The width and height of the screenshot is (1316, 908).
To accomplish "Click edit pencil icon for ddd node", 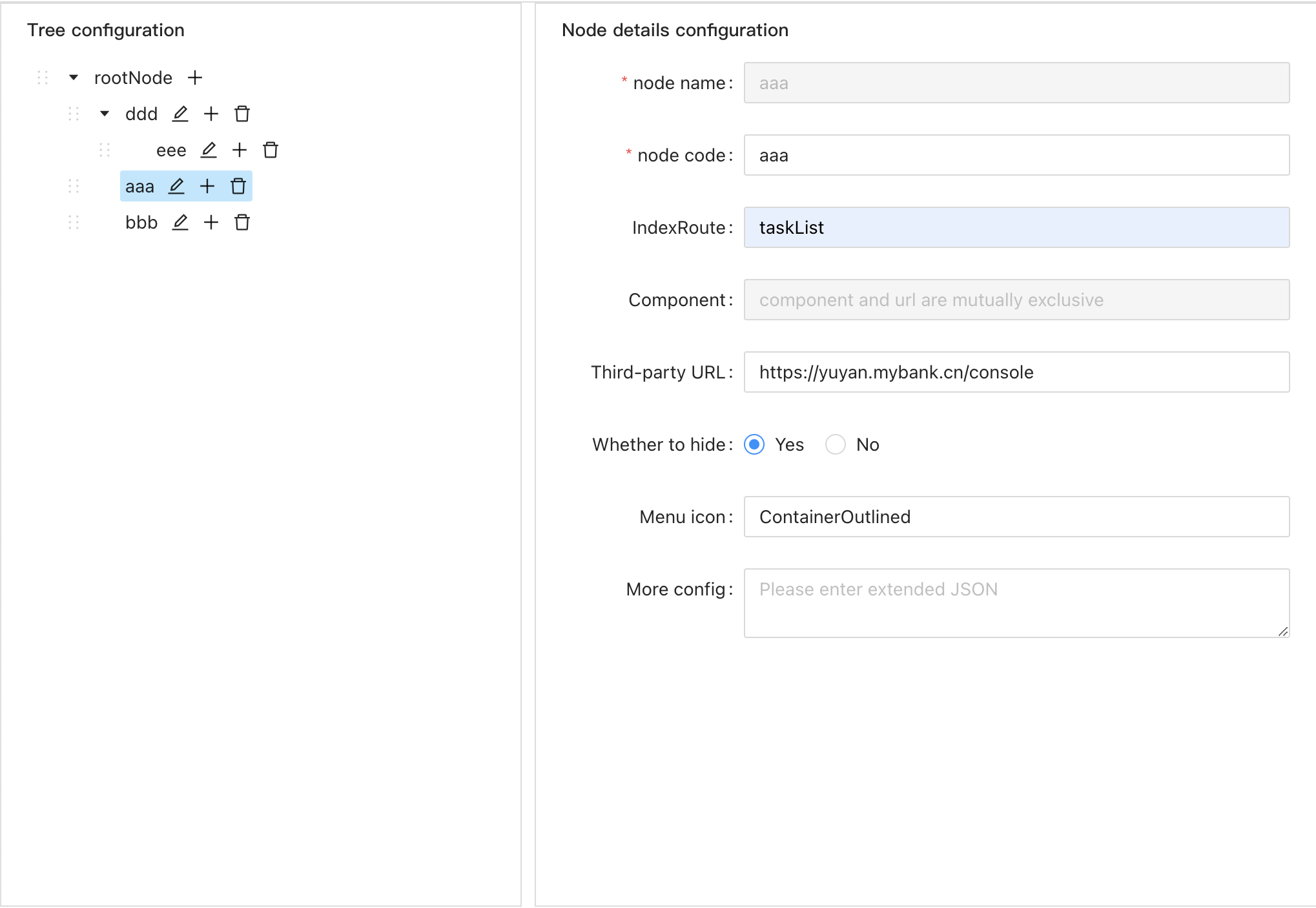I will point(180,114).
